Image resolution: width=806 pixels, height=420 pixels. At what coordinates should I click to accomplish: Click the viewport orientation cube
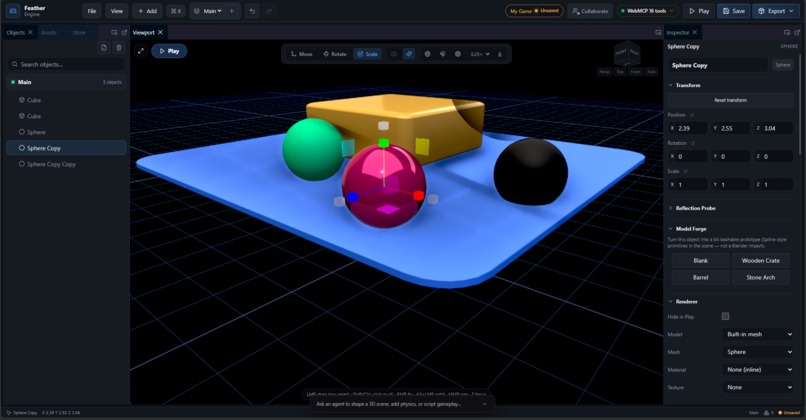click(x=627, y=53)
